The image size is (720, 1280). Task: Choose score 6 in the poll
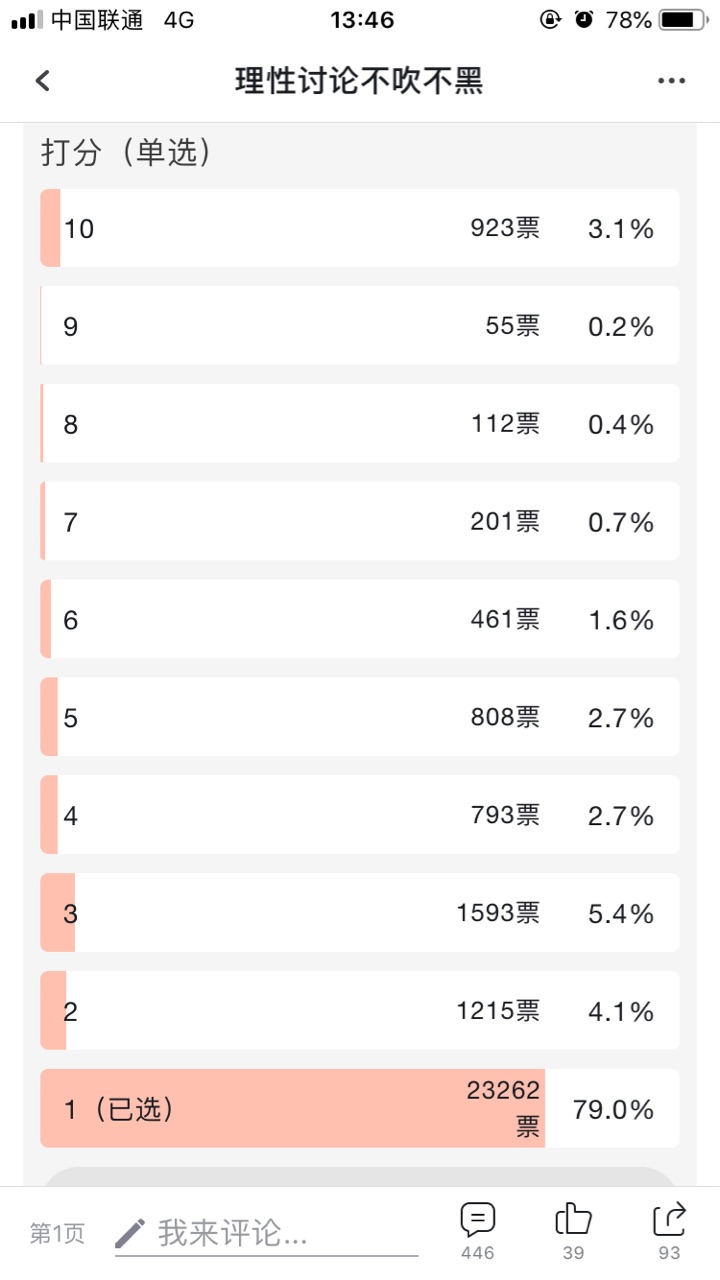click(360, 620)
